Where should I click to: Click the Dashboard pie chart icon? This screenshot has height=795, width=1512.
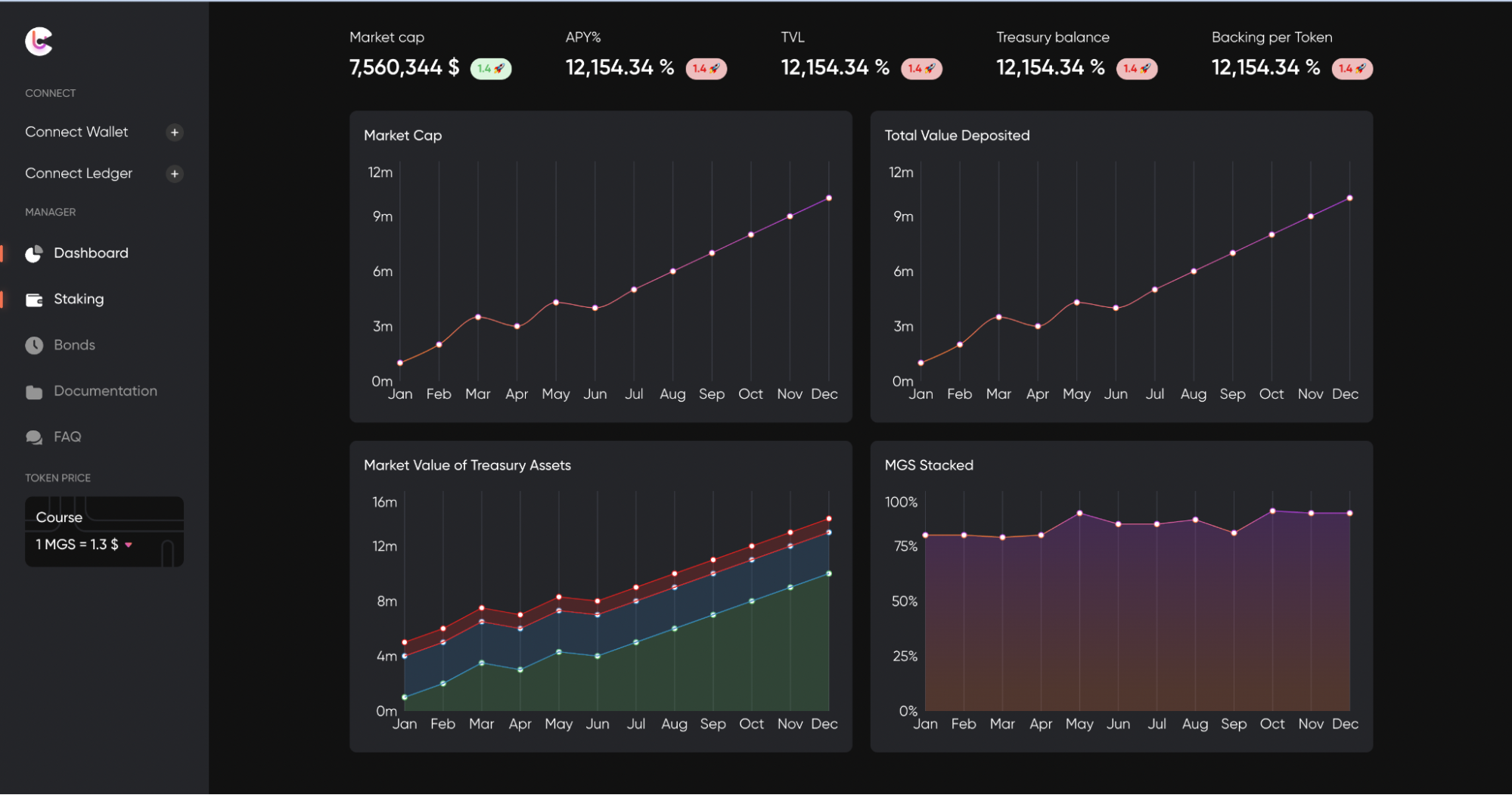pos(34,254)
